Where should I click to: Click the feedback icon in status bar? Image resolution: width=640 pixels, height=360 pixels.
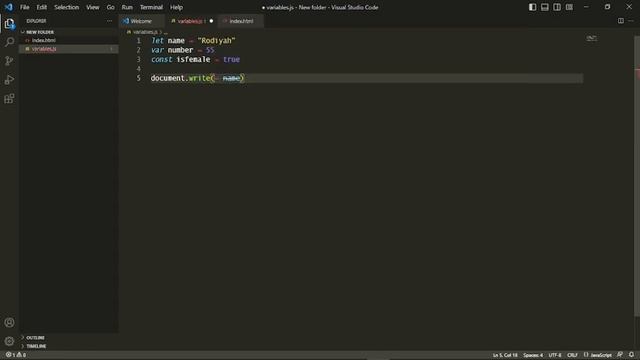pyautogui.click(x=620, y=355)
